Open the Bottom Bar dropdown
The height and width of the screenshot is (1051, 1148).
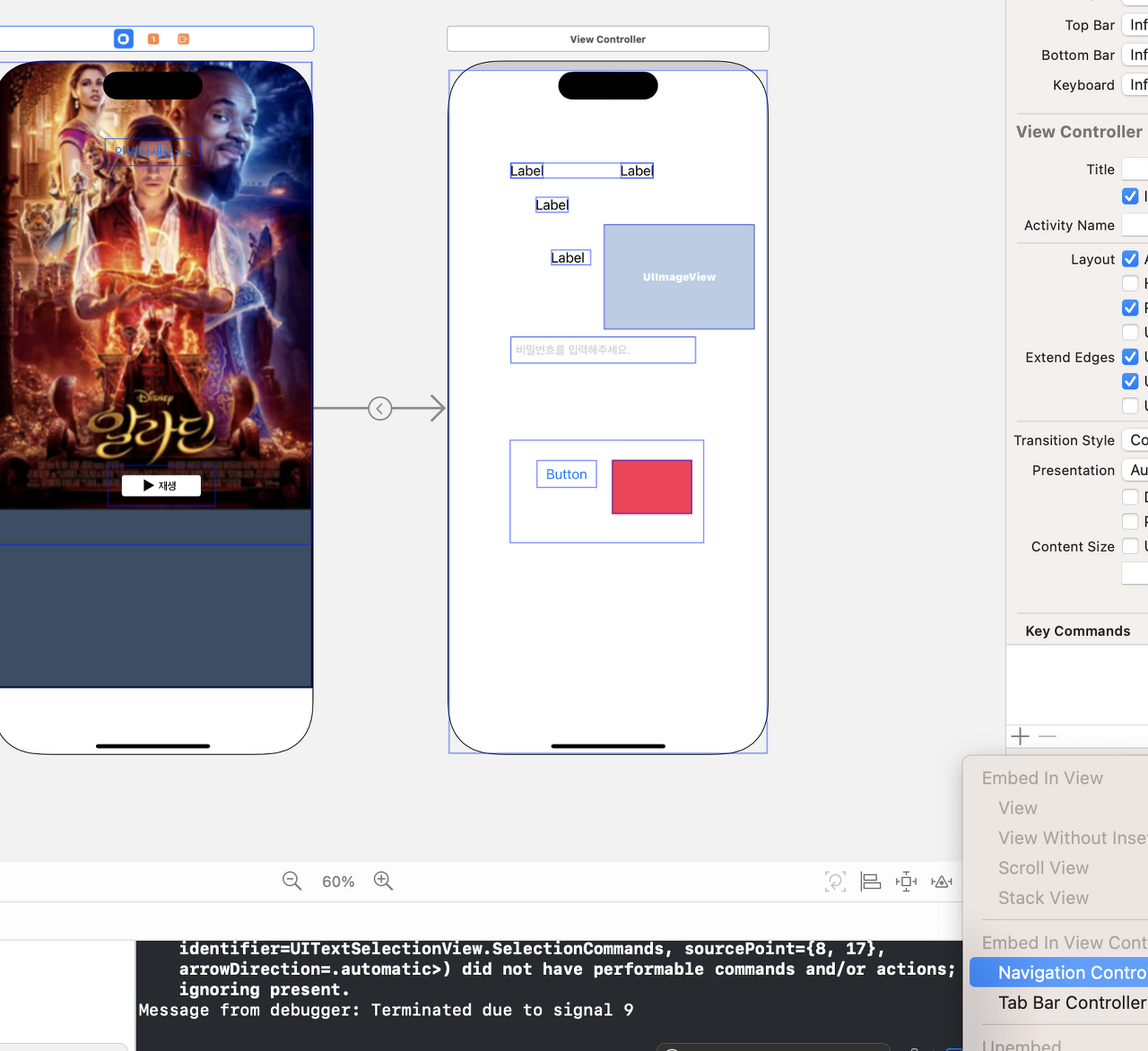[1135, 55]
